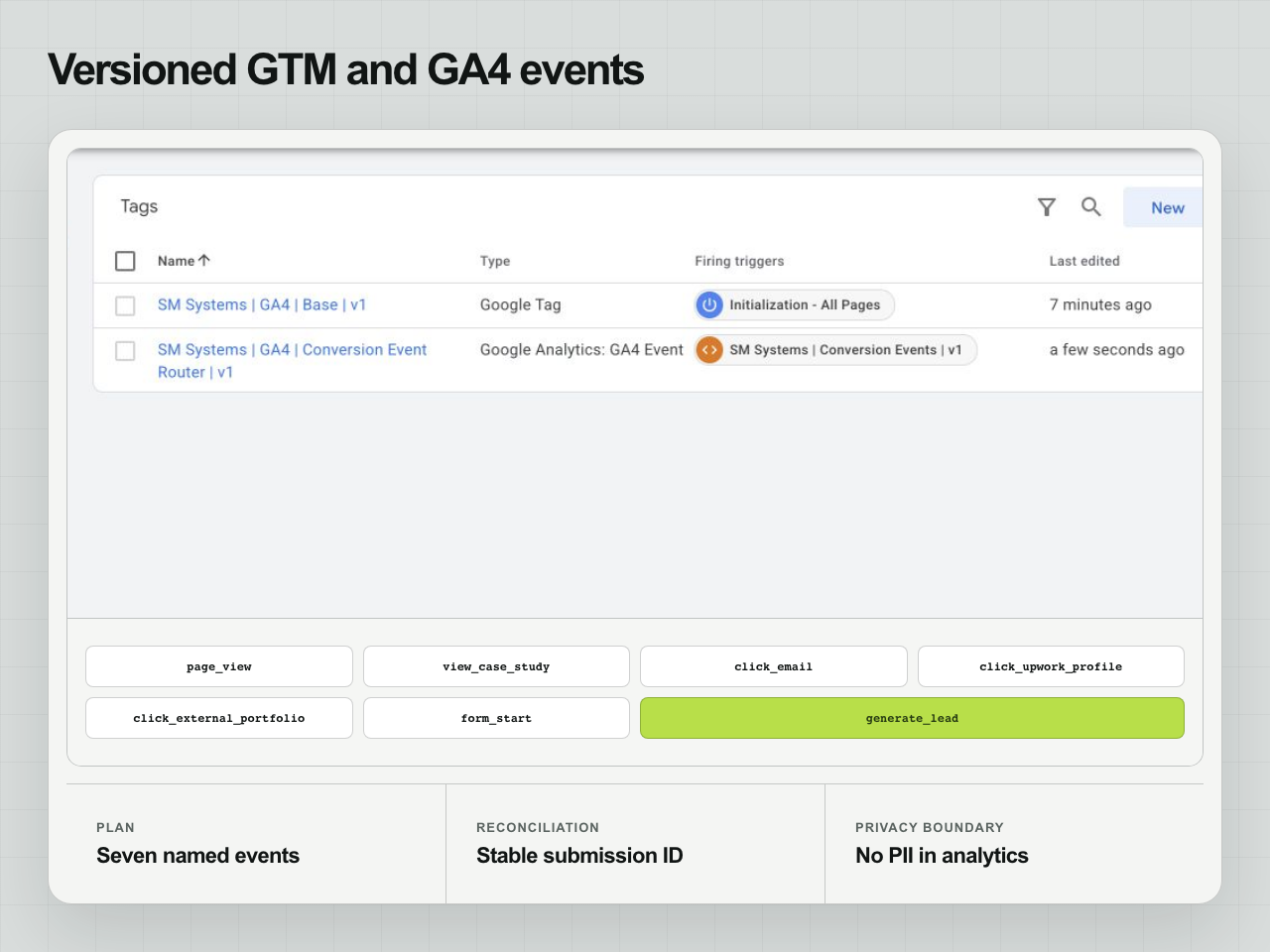Click the Last edited column header

point(1084,261)
